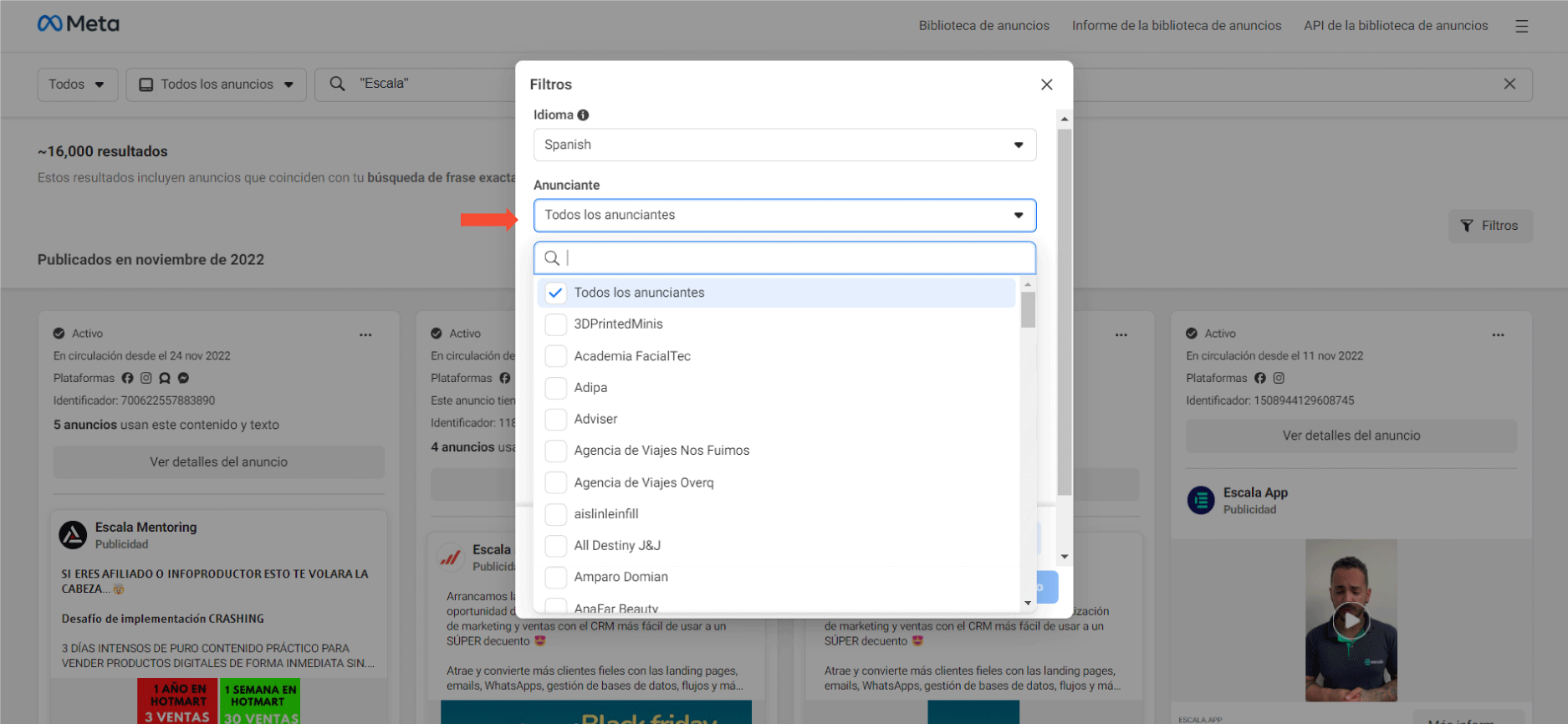Viewport: 1568px width, 724px height.
Task: Click the funnel icon in Filtros button
Action: 1467,226
